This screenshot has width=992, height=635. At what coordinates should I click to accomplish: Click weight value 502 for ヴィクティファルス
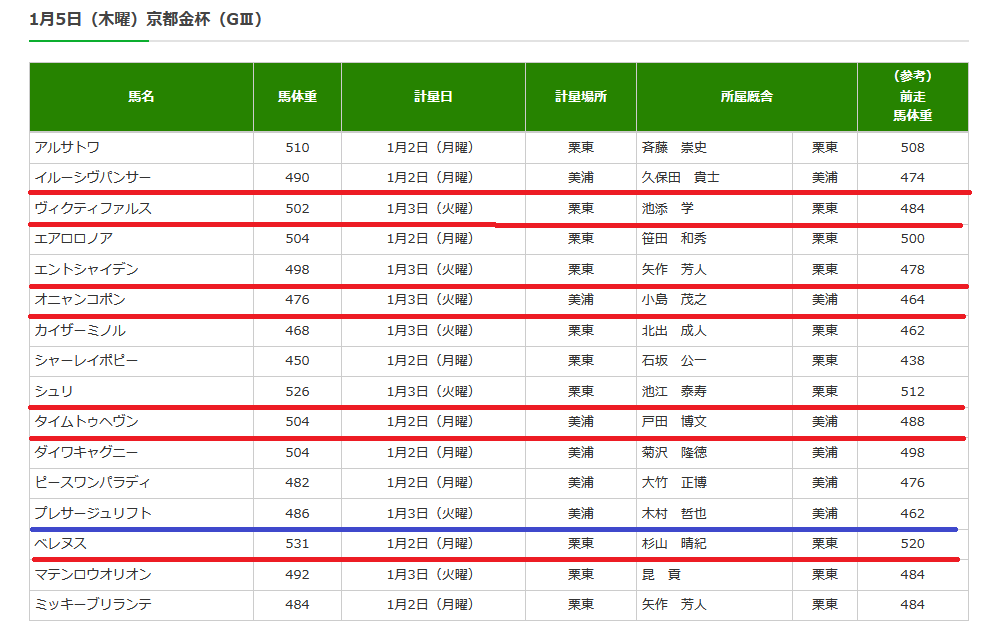click(x=297, y=208)
